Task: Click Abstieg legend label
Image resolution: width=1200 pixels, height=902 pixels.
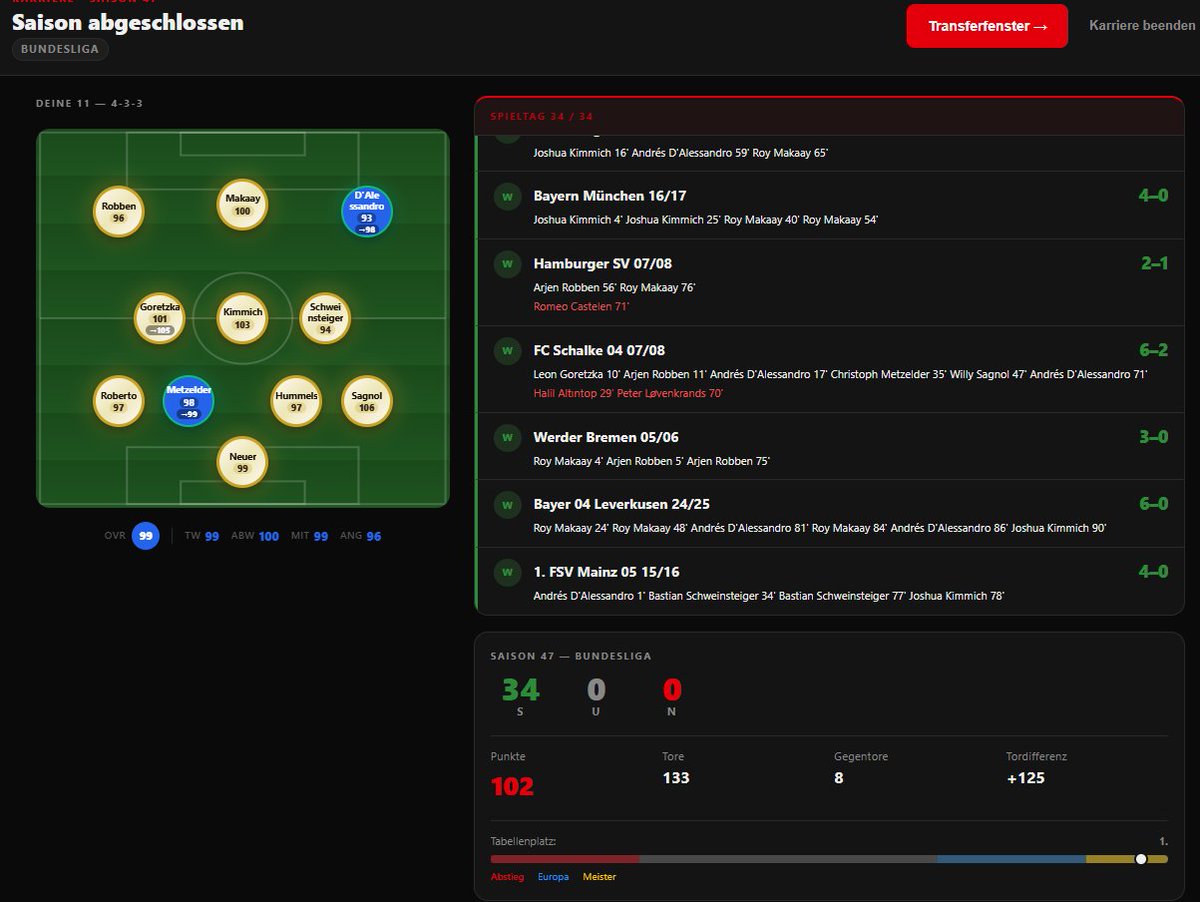Action: (x=507, y=877)
